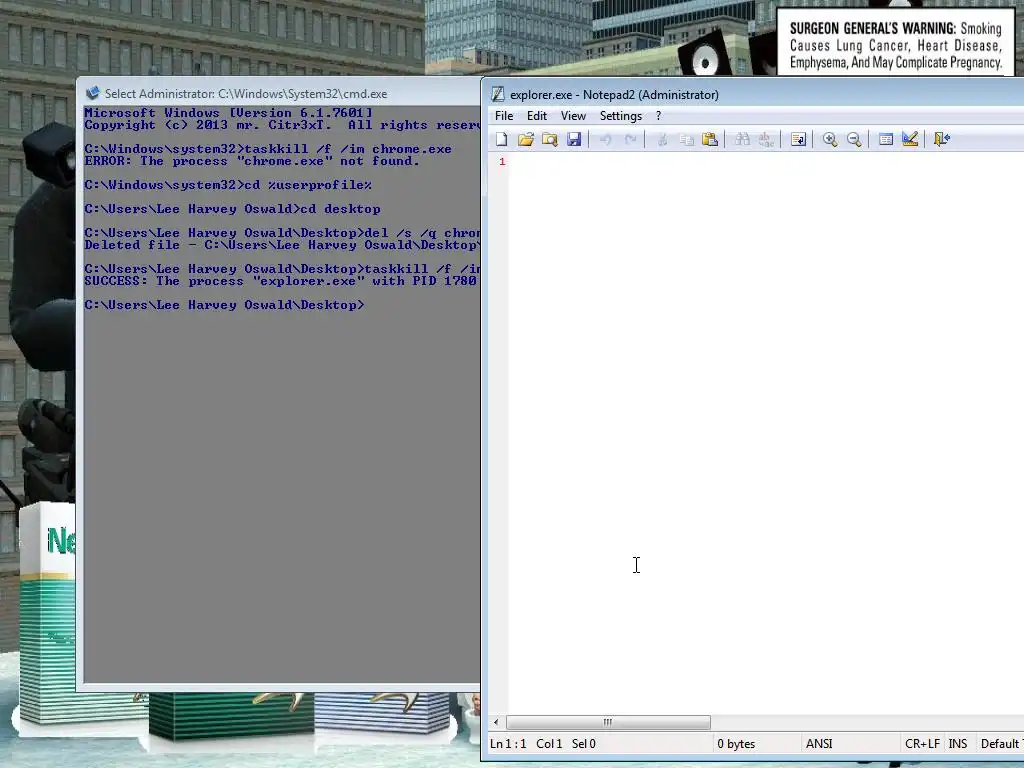
Task: Click the Zoom out magnifier icon
Action: (854, 139)
